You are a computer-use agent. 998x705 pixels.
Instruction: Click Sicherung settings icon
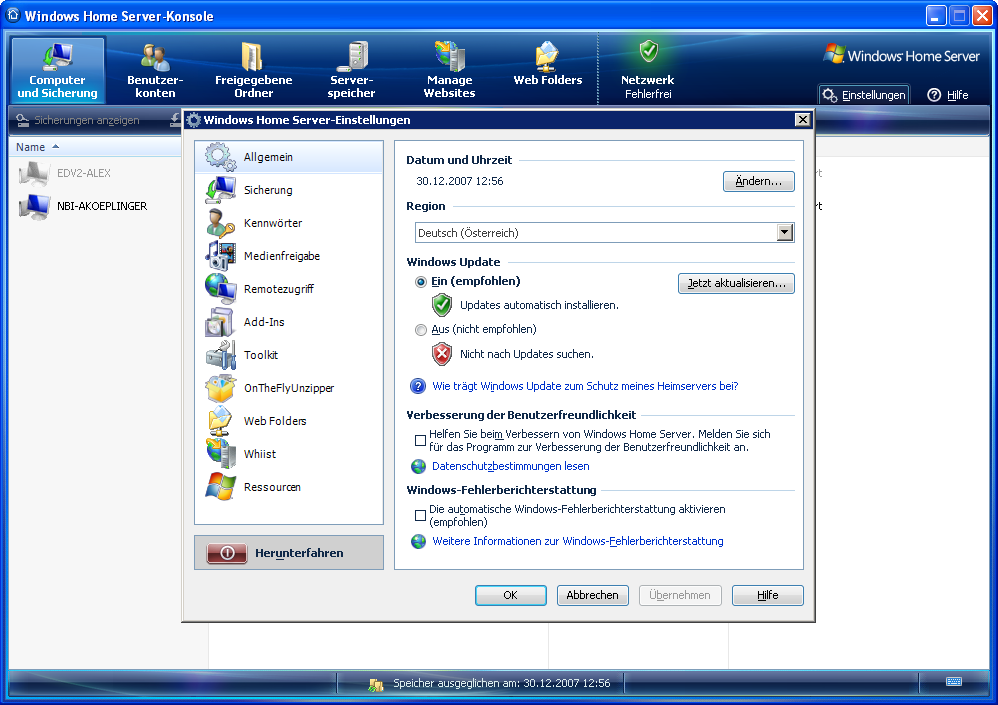(x=220, y=190)
